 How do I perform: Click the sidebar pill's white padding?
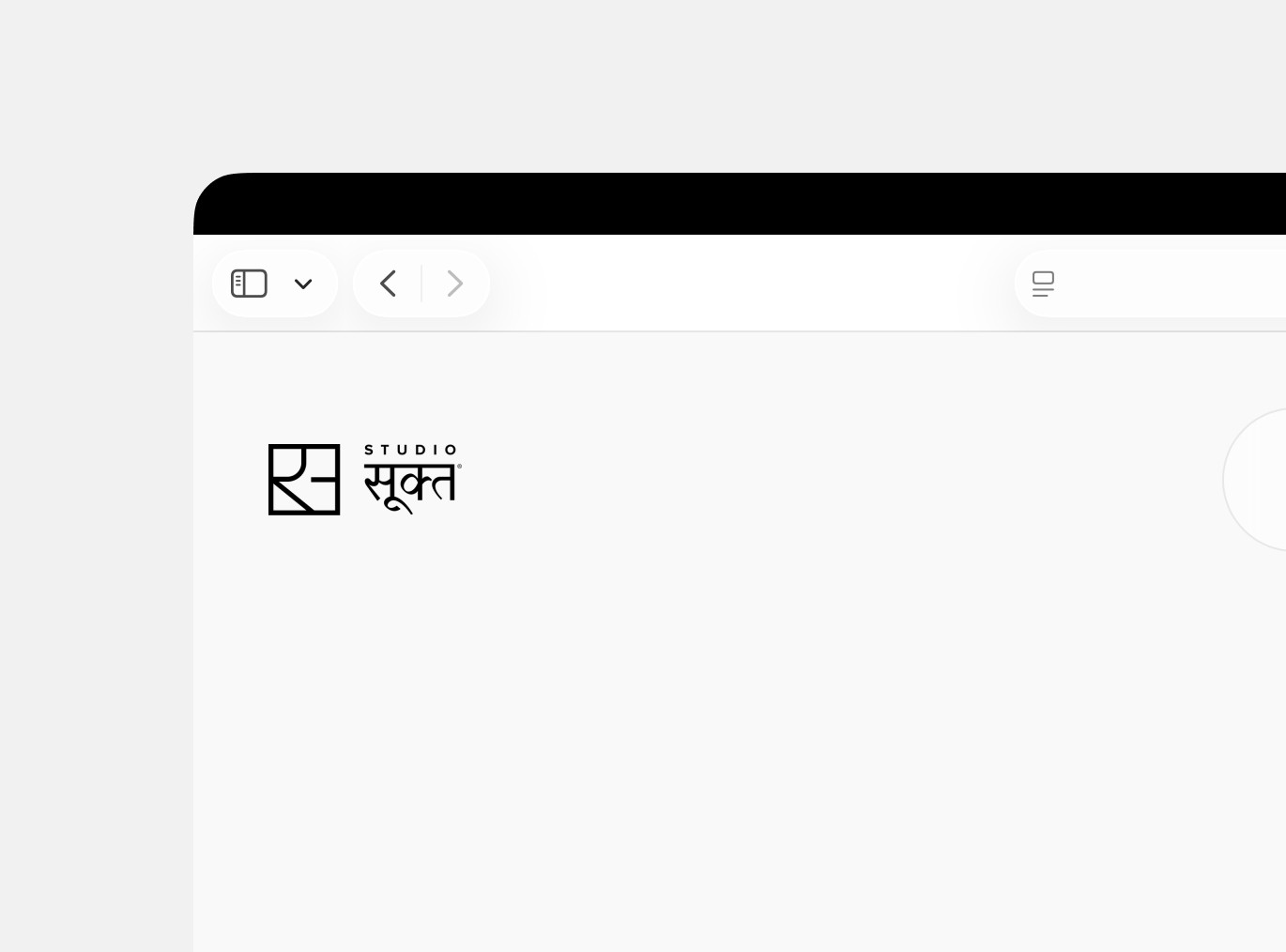click(275, 259)
